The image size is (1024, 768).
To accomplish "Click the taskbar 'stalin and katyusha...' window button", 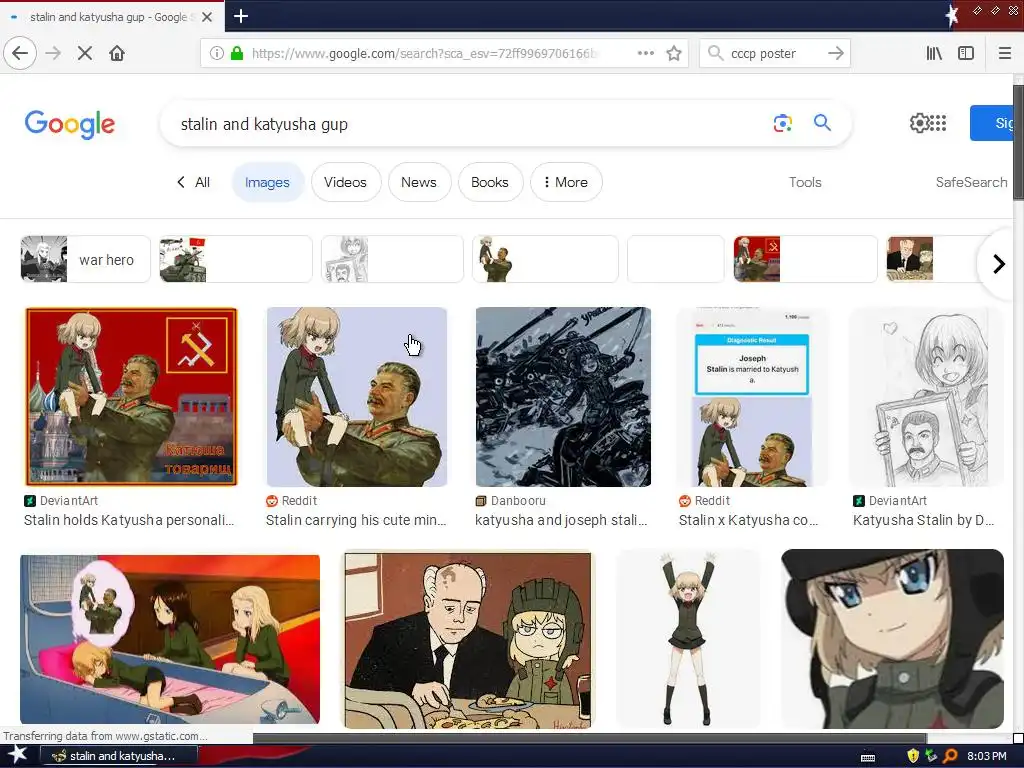I will pyautogui.click(x=118, y=756).
